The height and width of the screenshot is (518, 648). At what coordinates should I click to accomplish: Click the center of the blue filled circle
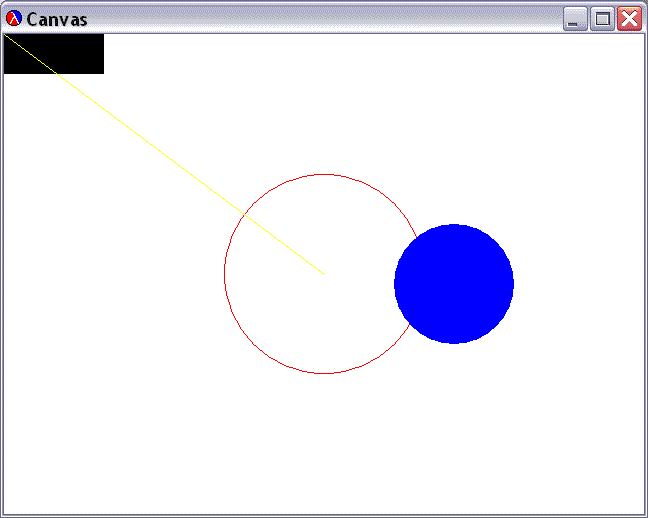point(454,284)
